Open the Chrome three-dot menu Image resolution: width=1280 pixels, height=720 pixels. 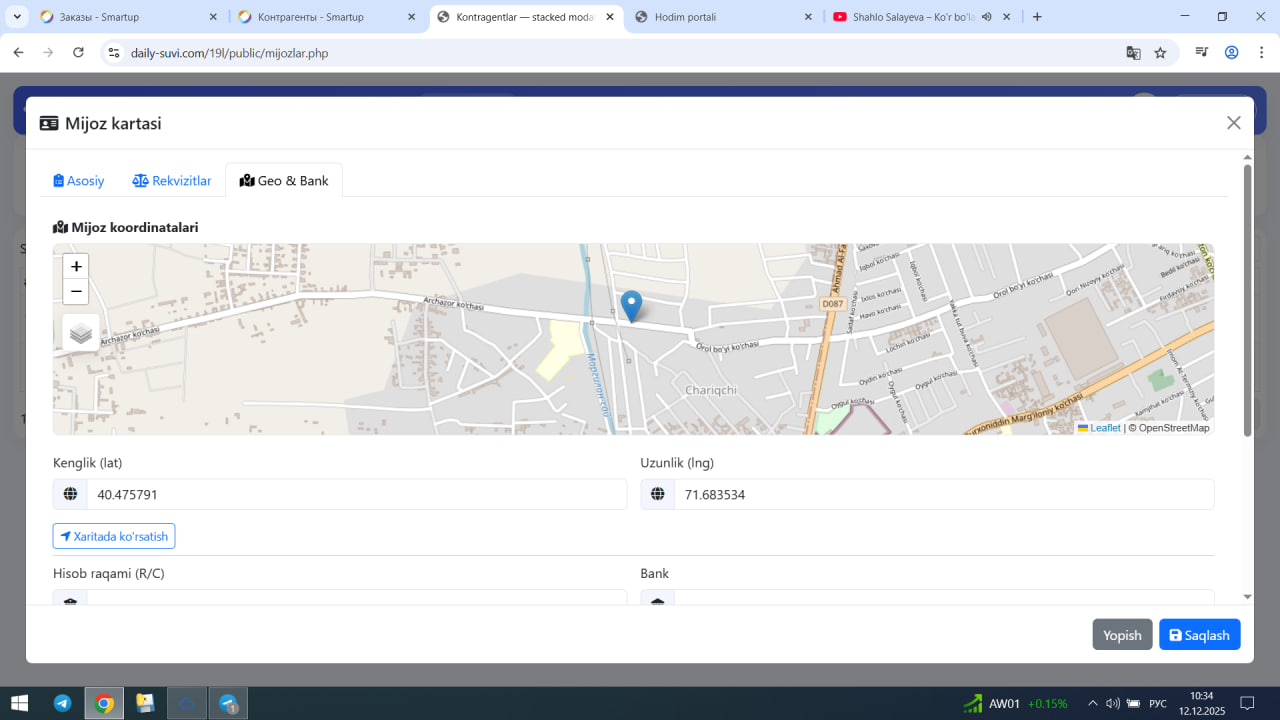click(x=1260, y=53)
